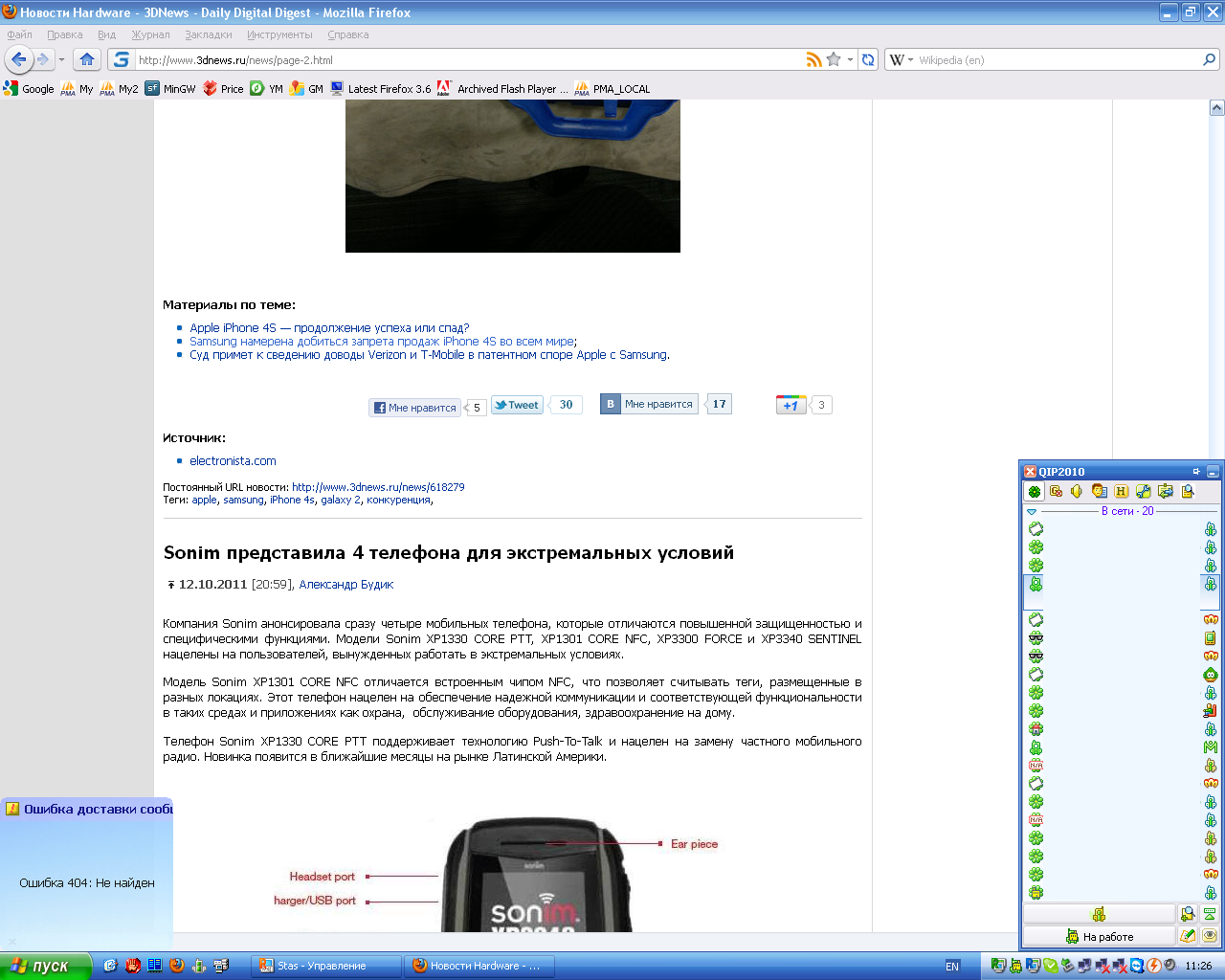Reload the page with the refresh icon
Image resolution: width=1225 pixels, height=980 pixels.
[x=868, y=59]
